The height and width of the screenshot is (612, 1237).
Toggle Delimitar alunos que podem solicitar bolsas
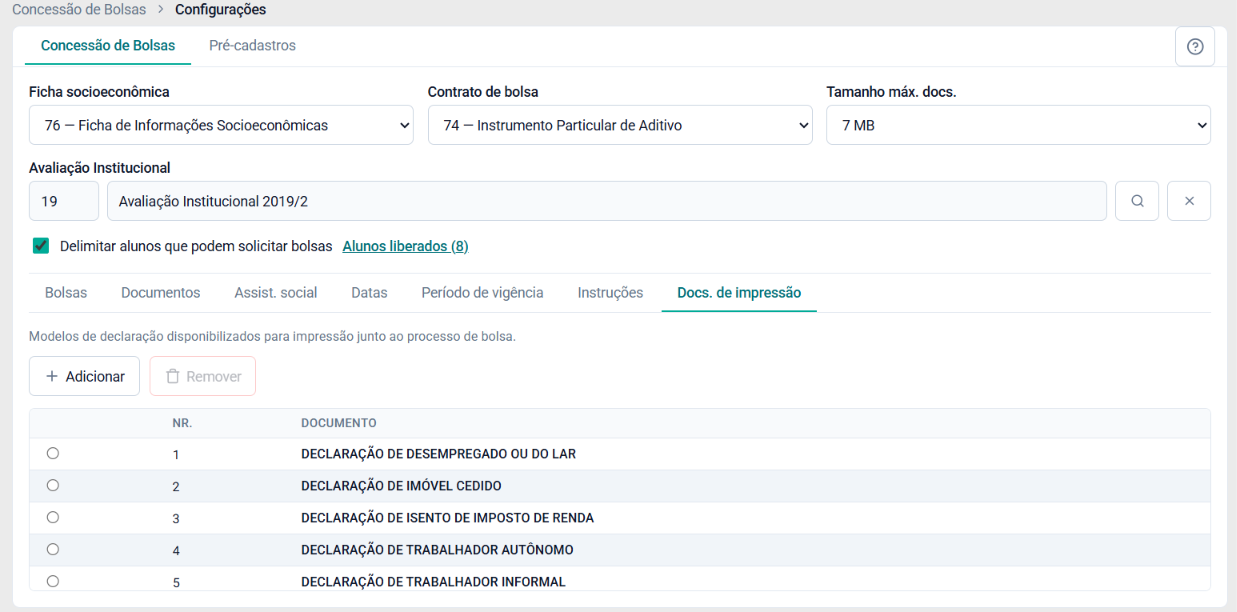tap(41, 246)
